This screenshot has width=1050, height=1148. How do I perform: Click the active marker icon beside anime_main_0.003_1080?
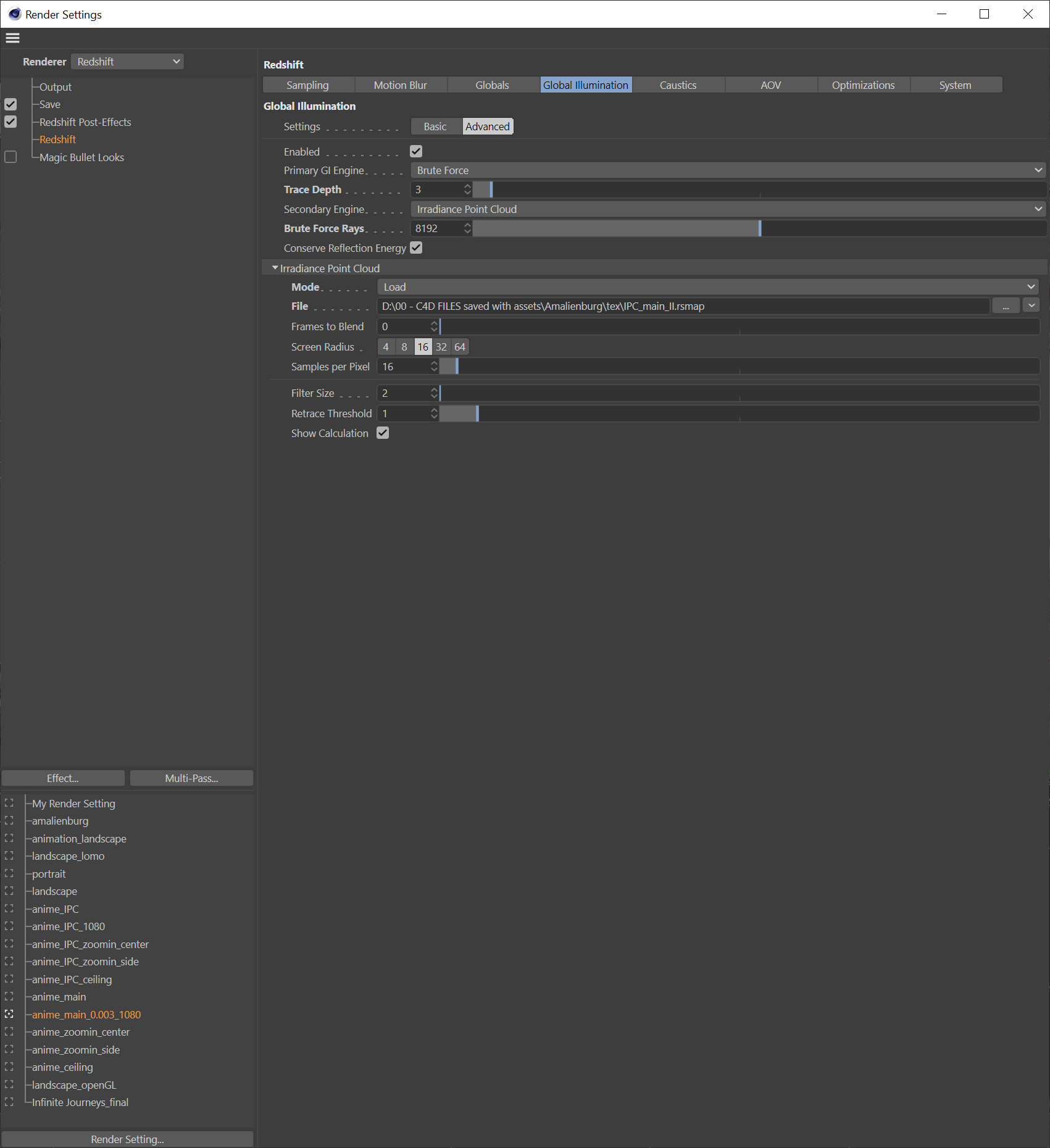coord(9,1014)
